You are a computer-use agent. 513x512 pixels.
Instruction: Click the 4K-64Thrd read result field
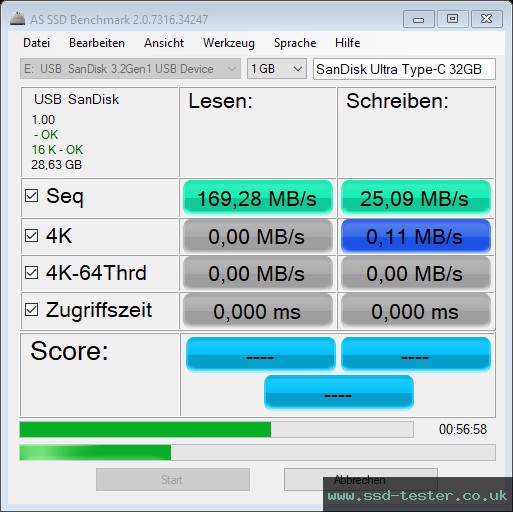pos(258,273)
